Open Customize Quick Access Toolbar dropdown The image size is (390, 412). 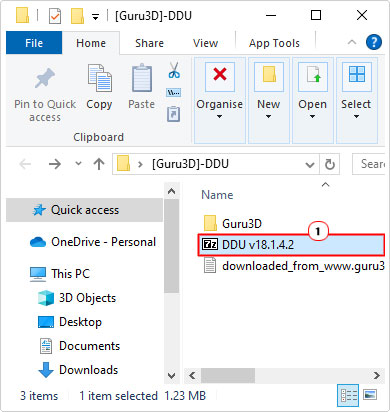point(96,17)
